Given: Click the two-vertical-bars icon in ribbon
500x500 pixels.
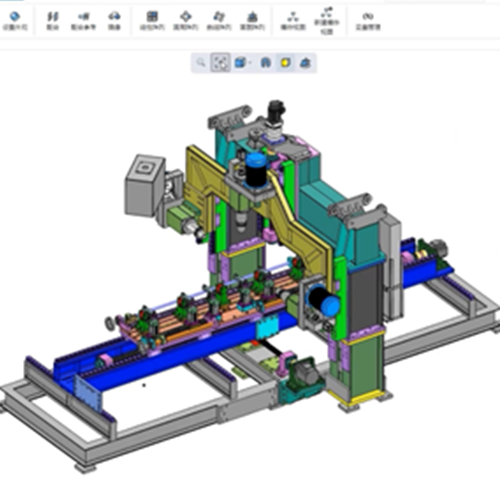Looking at the screenshot, I should (53, 16).
